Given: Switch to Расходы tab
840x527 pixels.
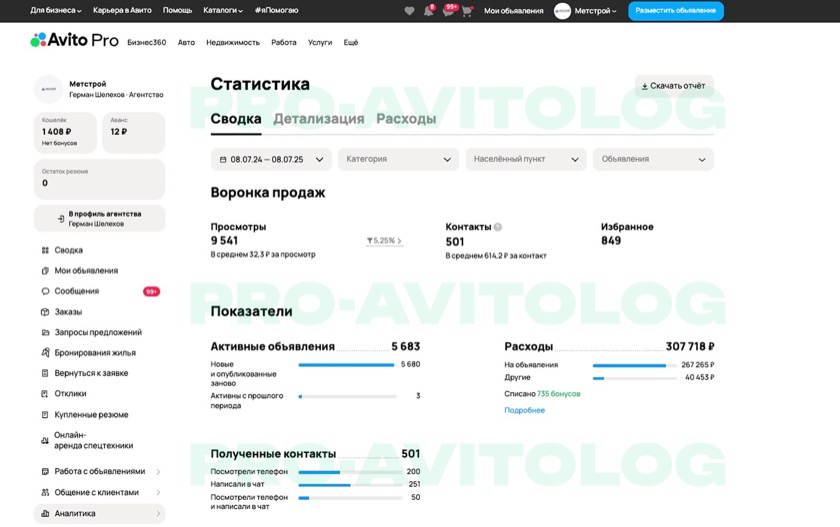Looking at the screenshot, I should tap(406, 119).
